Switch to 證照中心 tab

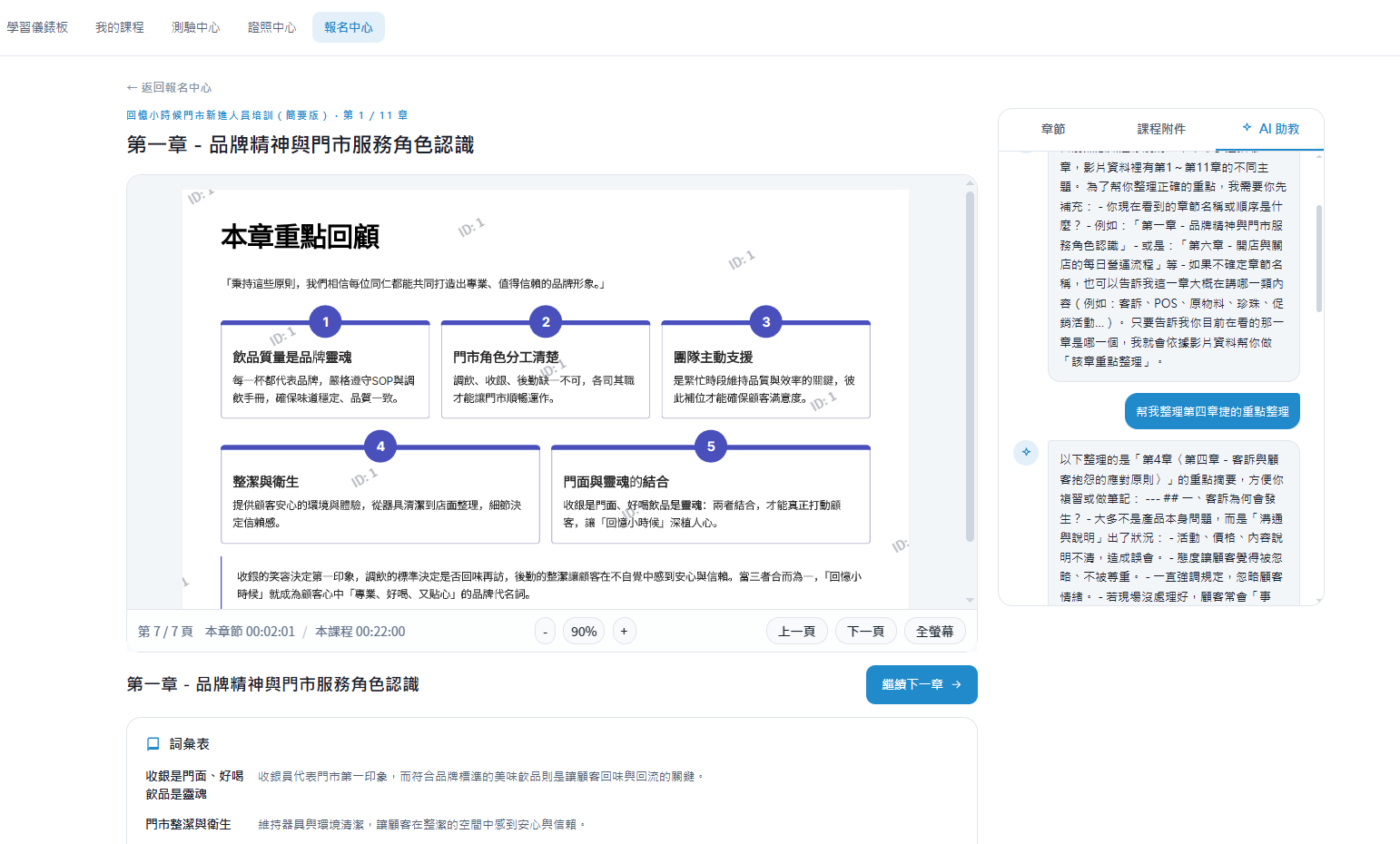coord(272,27)
